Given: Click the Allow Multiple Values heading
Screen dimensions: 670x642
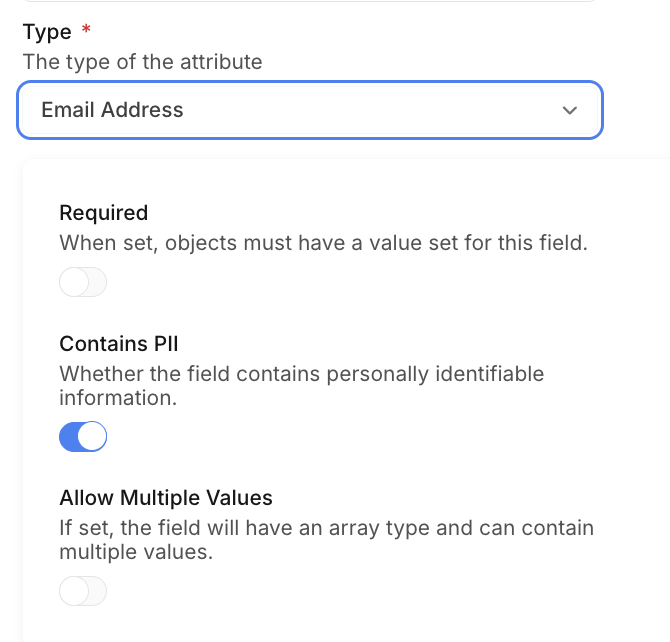Looking at the screenshot, I should click(x=166, y=498).
